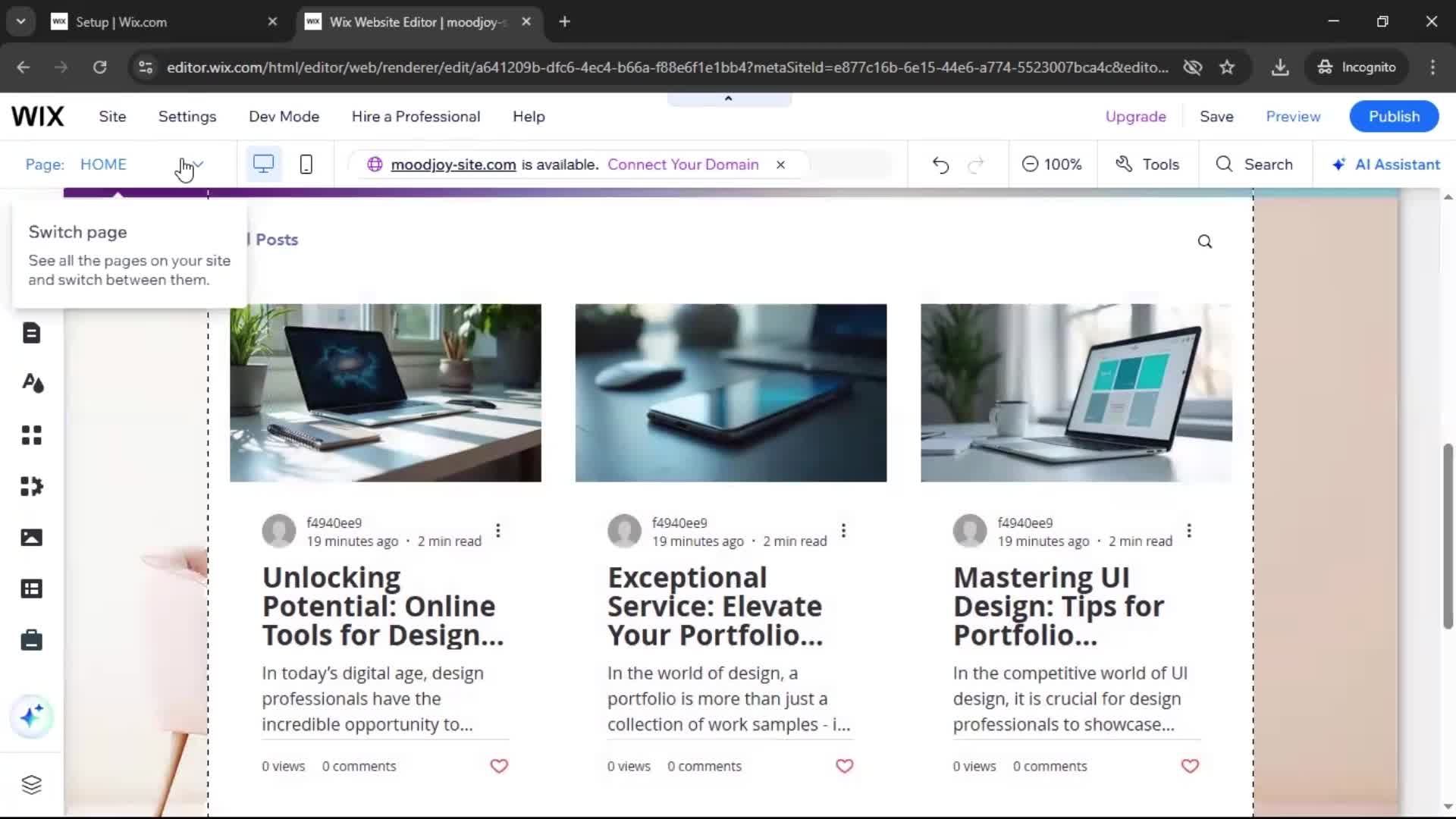Click the browser back arrow
Image resolution: width=1456 pixels, height=819 pixels.
pyautogui.click(x=24, y=67)
